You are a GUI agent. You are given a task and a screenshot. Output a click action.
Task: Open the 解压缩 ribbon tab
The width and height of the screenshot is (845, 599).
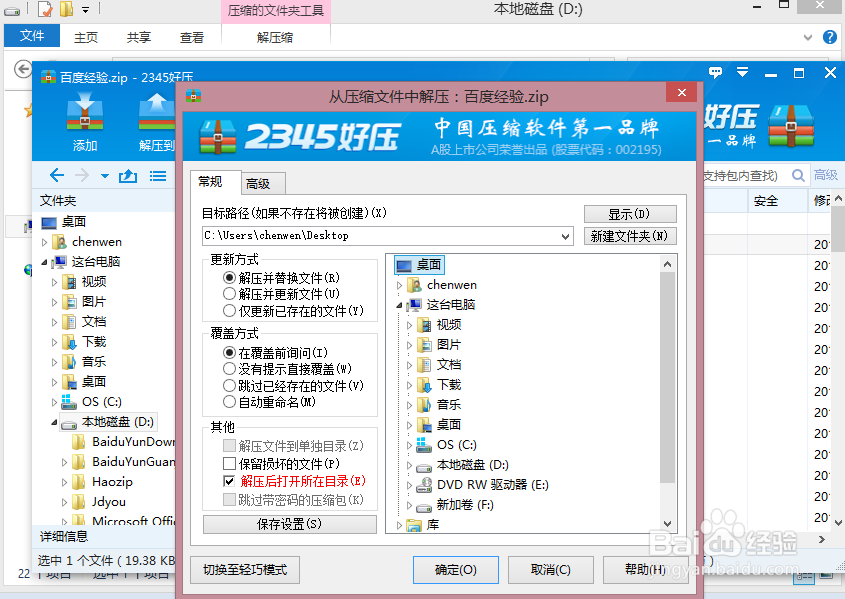tap(275, 37)
